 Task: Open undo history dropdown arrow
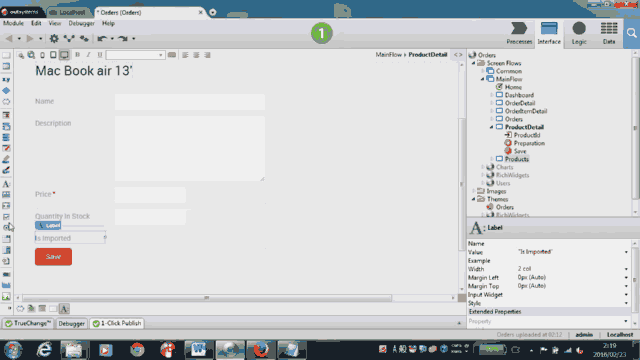click(112, 39)
